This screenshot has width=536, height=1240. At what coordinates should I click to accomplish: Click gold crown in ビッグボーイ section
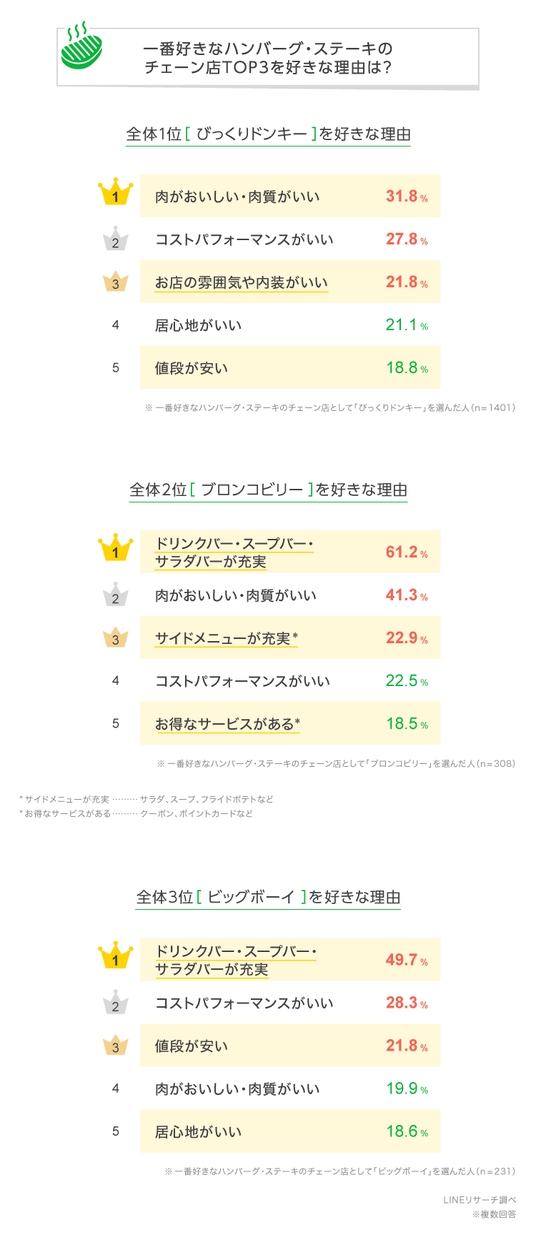pyautogui.click(x=116, y=958)
